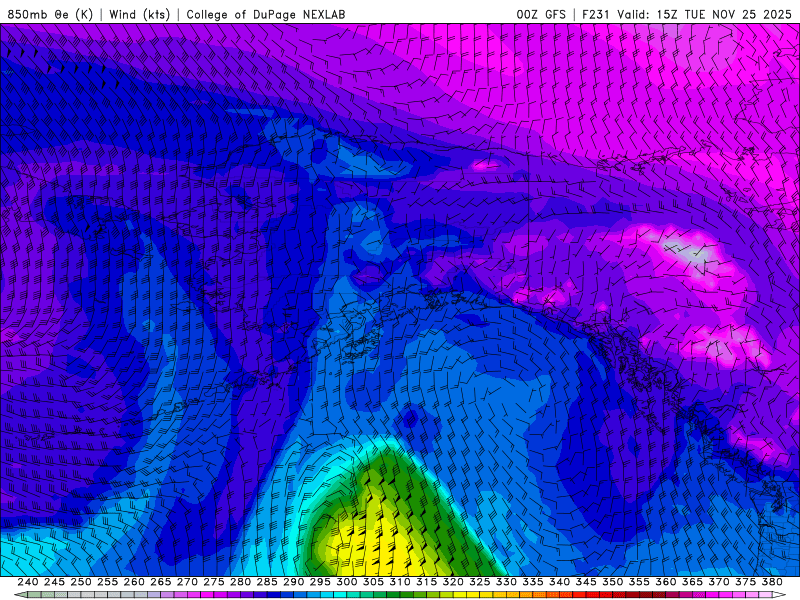Click the 280 value on the color scale
The height and width of the screenshot is (600, 800).
point(240,582)
